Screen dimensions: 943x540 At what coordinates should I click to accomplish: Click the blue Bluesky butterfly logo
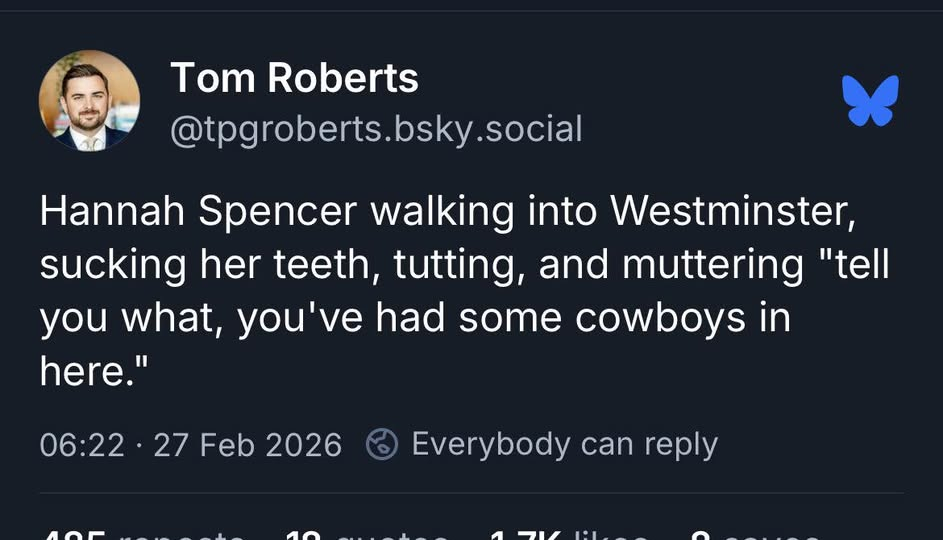pyautogui.click(x=870, y=101)
